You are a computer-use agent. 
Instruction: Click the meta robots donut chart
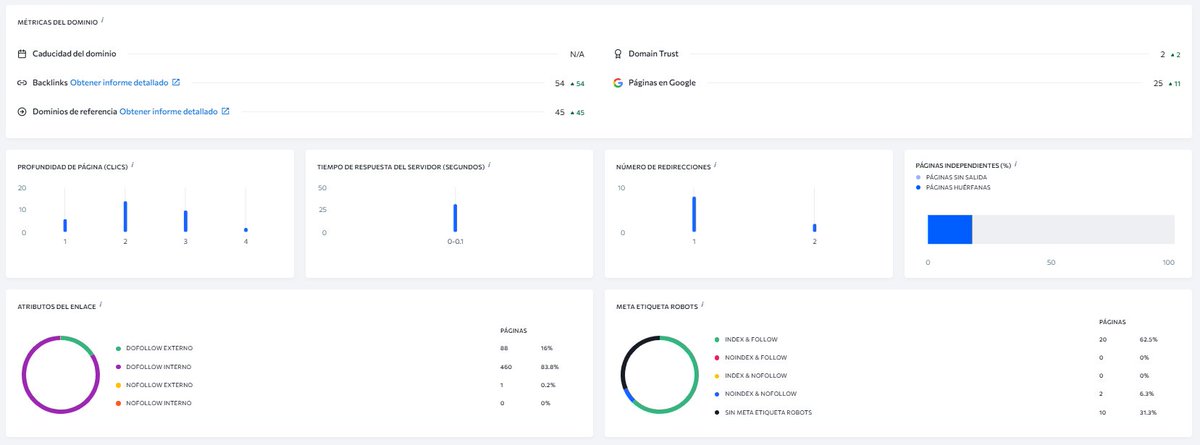pos(659,375)
